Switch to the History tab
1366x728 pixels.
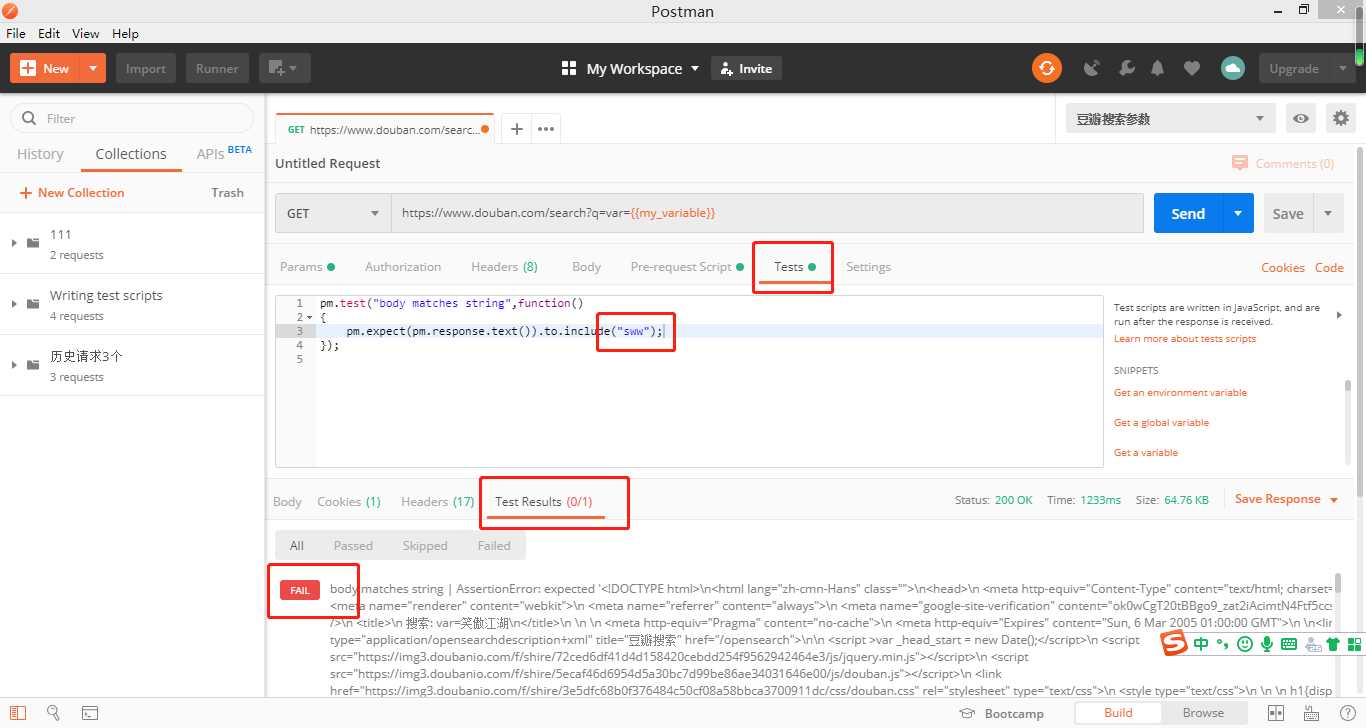coord(40,154)
